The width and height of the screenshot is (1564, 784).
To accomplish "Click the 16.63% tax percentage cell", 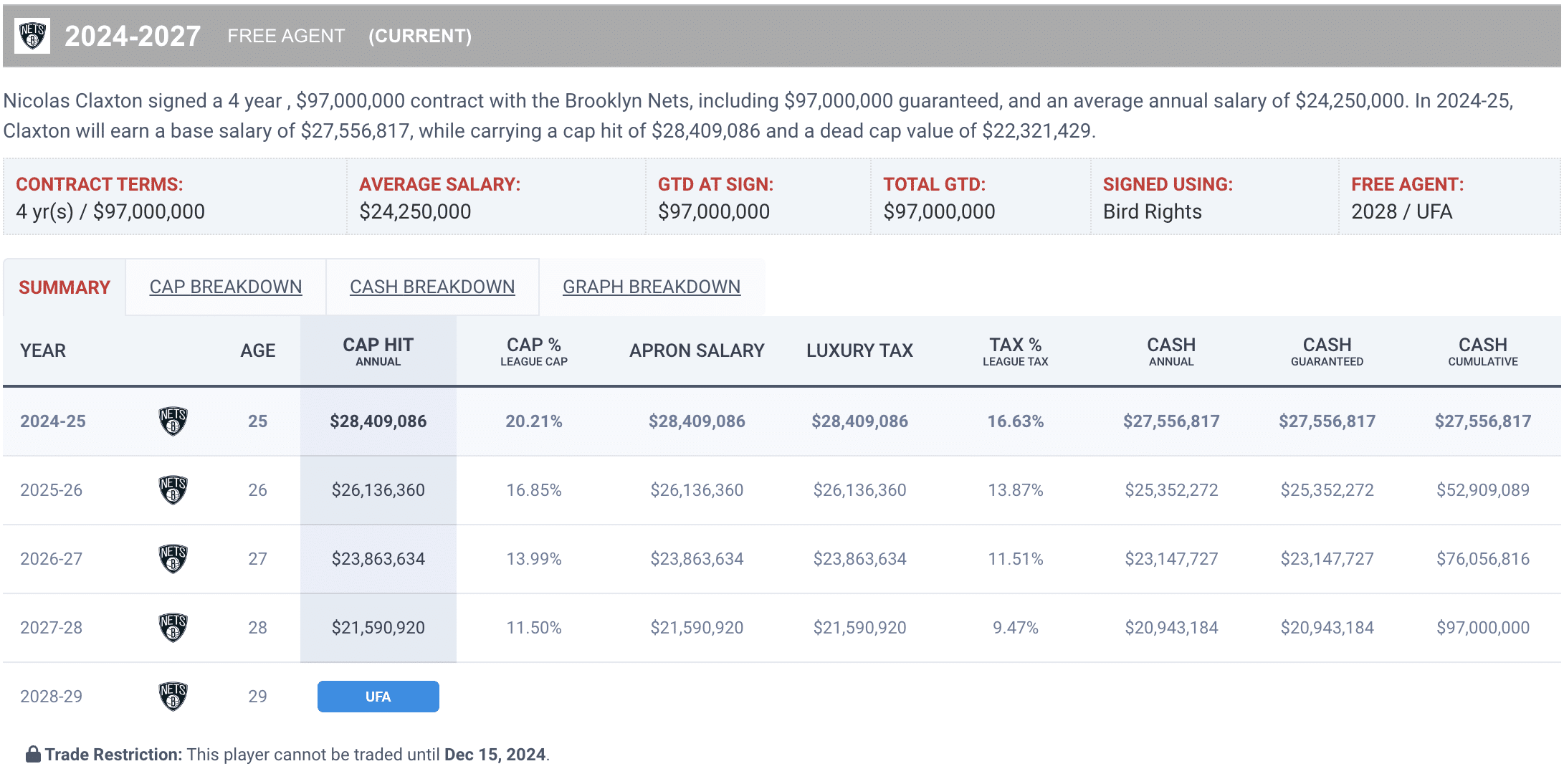I will pos(1016,421).
